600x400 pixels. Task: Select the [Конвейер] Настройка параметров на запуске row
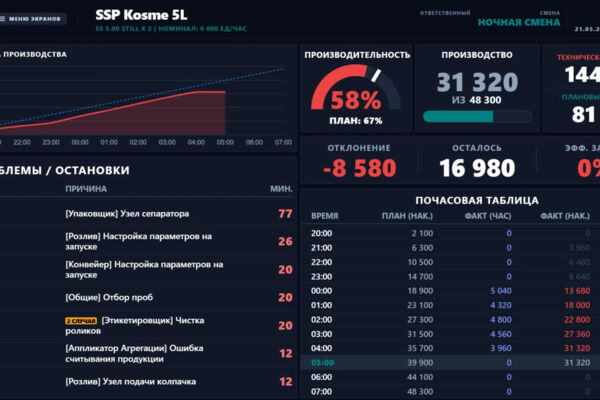pos(148,269)
